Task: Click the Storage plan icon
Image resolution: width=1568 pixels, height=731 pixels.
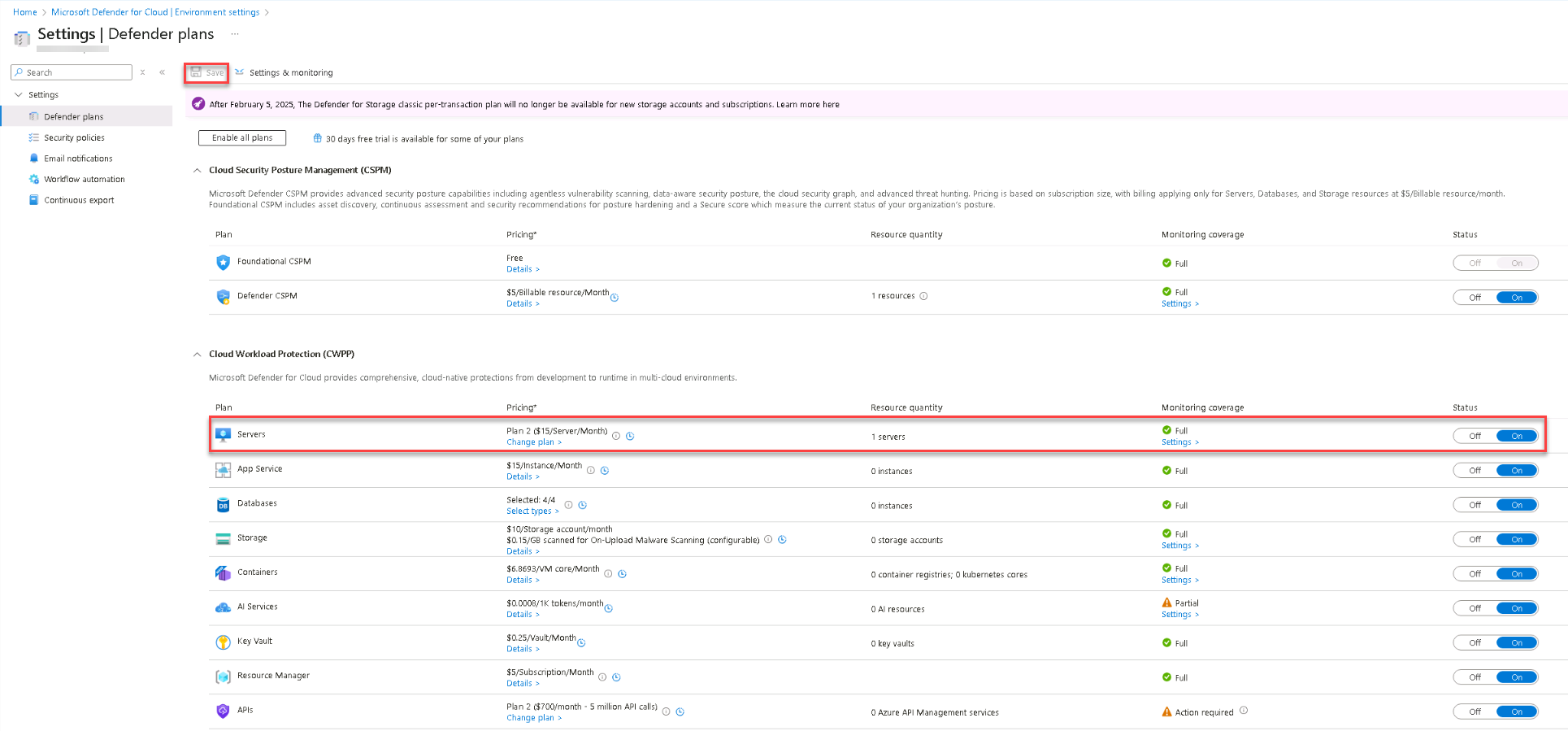Action: tap(223, 538)
